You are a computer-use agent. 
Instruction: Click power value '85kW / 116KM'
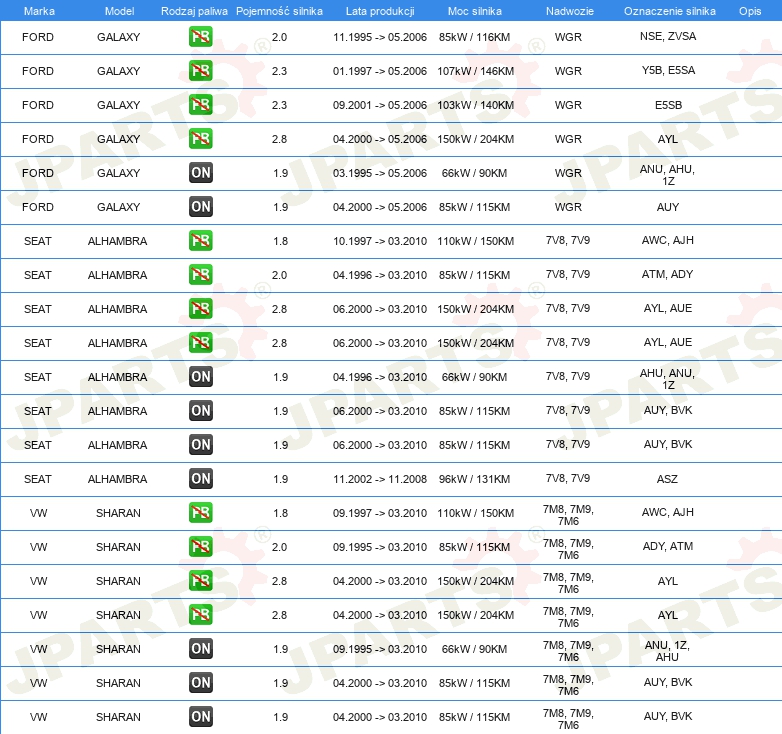(x=474, y=37)
